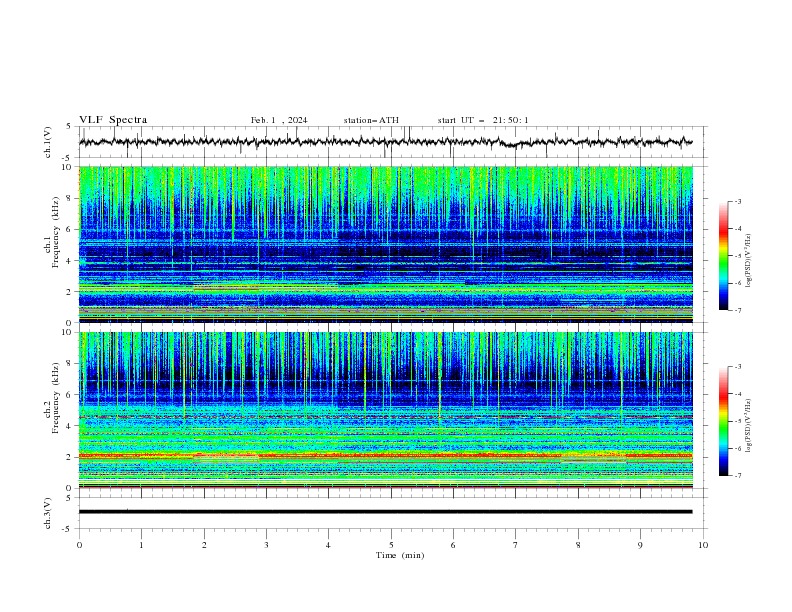Click the "-3" tick on the ch.1 color bar
Viewport: 792px width, 612px height.
pyautogui.click(x=737, y=201)
